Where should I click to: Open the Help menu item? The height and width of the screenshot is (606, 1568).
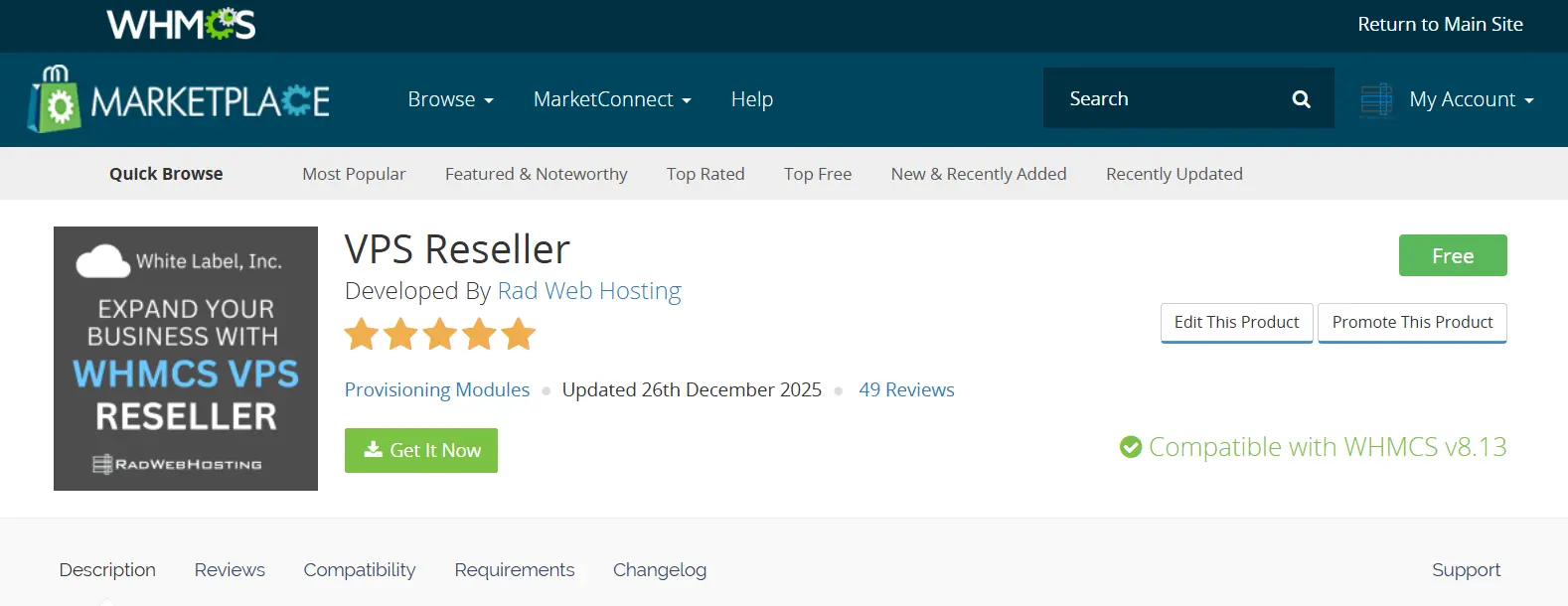click(x=752, y=99)
